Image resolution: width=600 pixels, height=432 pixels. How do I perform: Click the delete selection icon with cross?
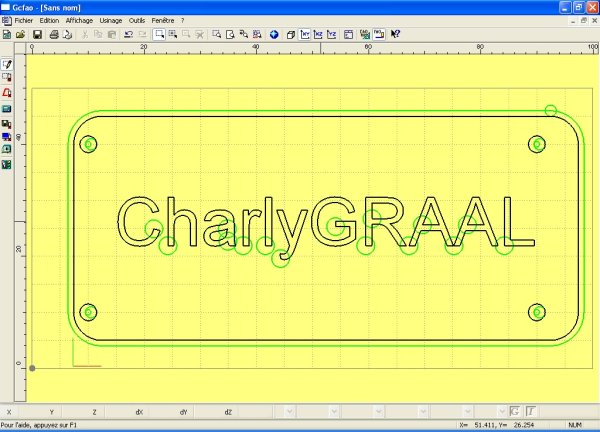point(200,34)
